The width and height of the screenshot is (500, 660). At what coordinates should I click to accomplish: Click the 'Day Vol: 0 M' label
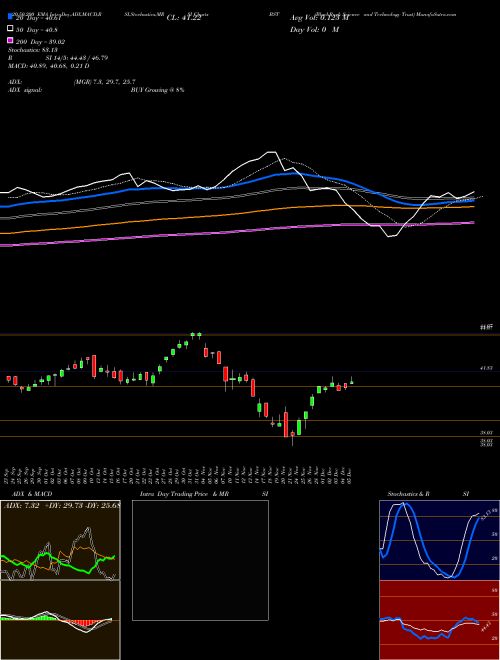(x=314, y=30)
